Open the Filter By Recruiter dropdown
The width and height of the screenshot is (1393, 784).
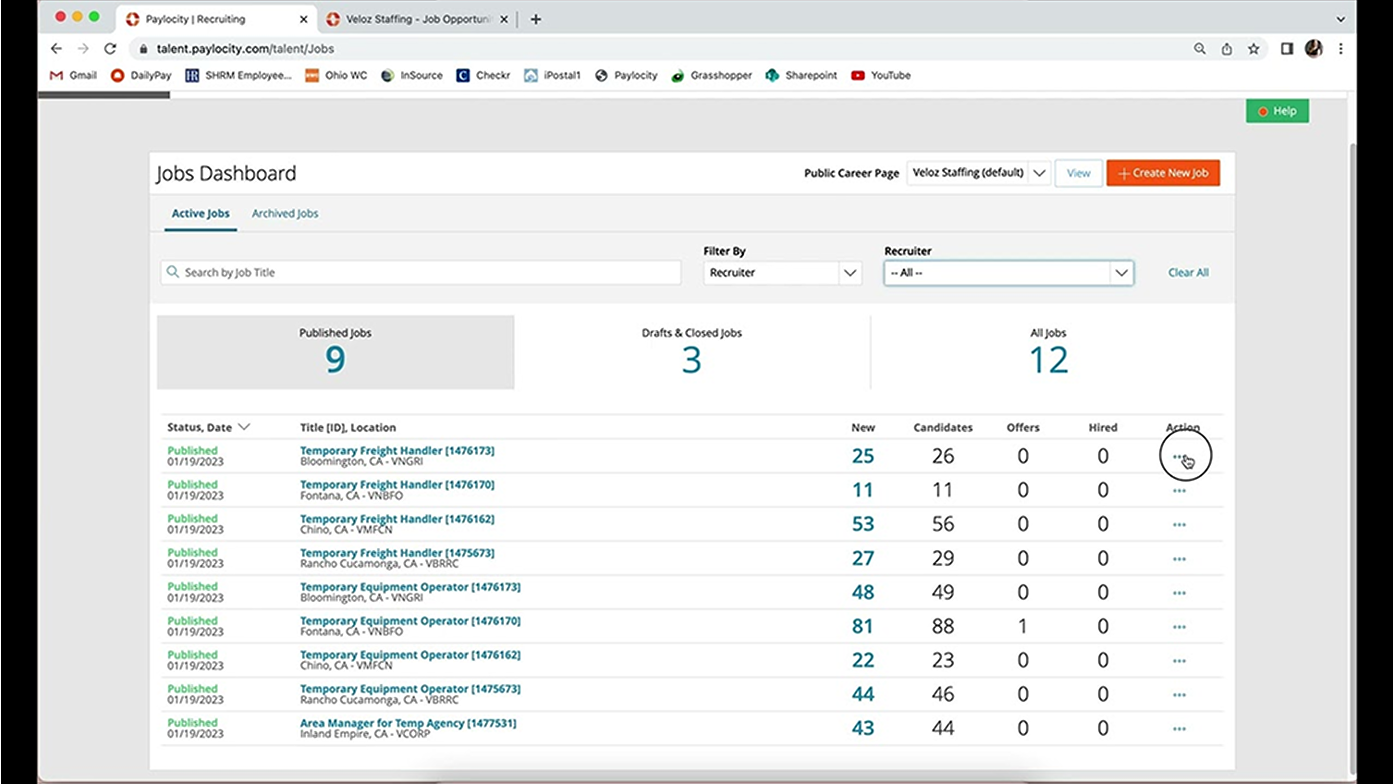coord(782,272)
